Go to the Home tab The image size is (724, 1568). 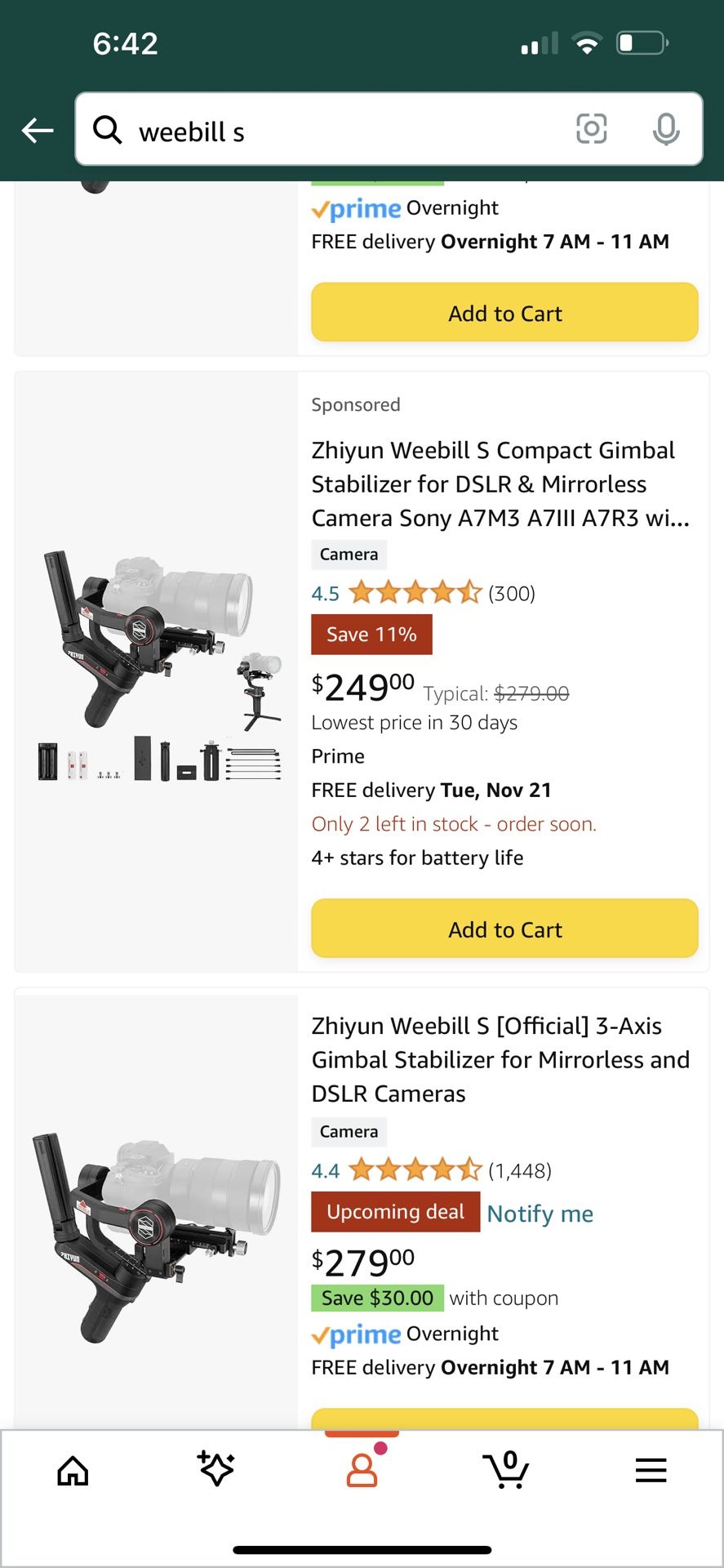pos(73,1470)
